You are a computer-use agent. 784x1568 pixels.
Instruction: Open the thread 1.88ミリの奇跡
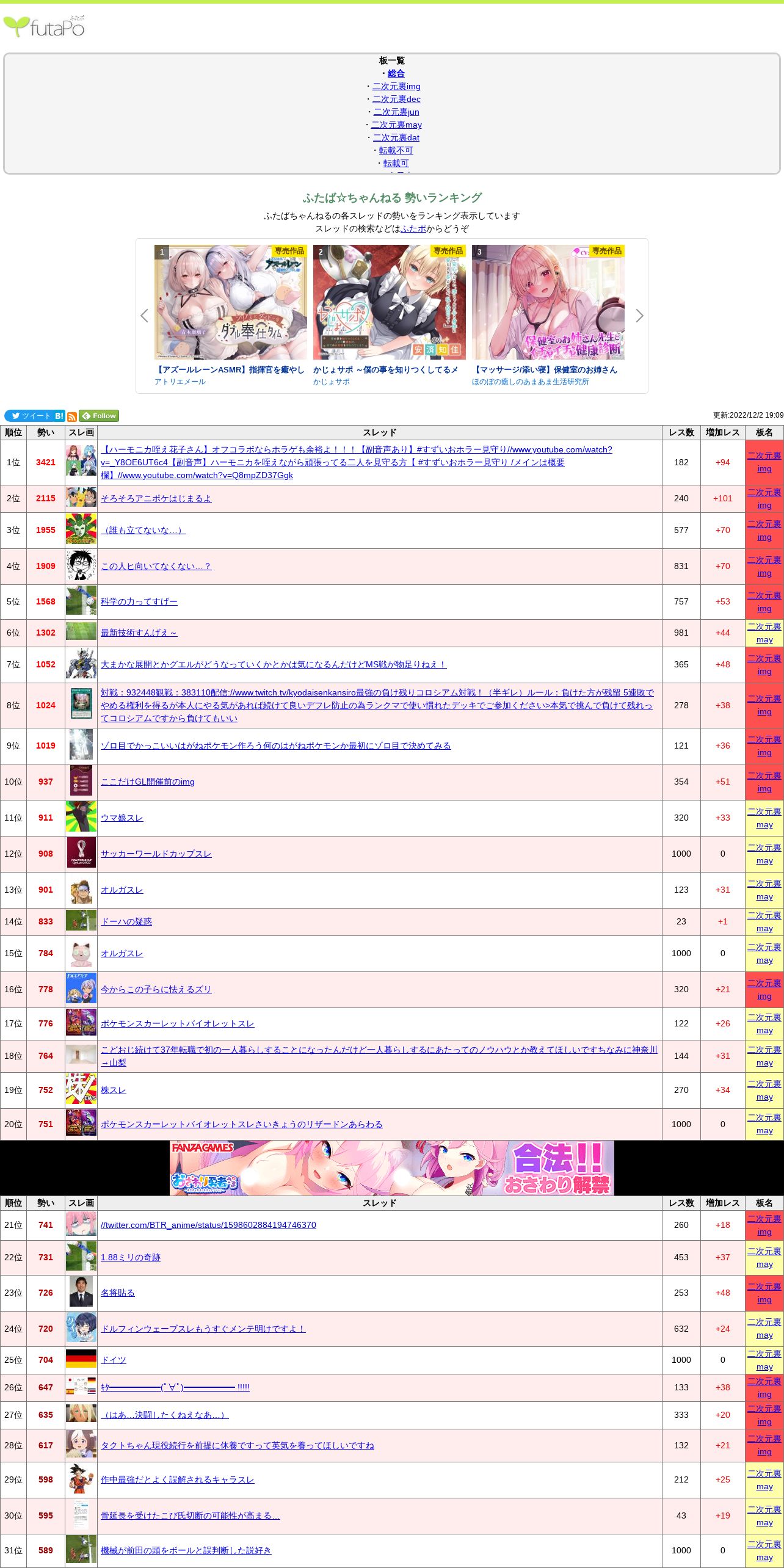(x=131, y=1257)
